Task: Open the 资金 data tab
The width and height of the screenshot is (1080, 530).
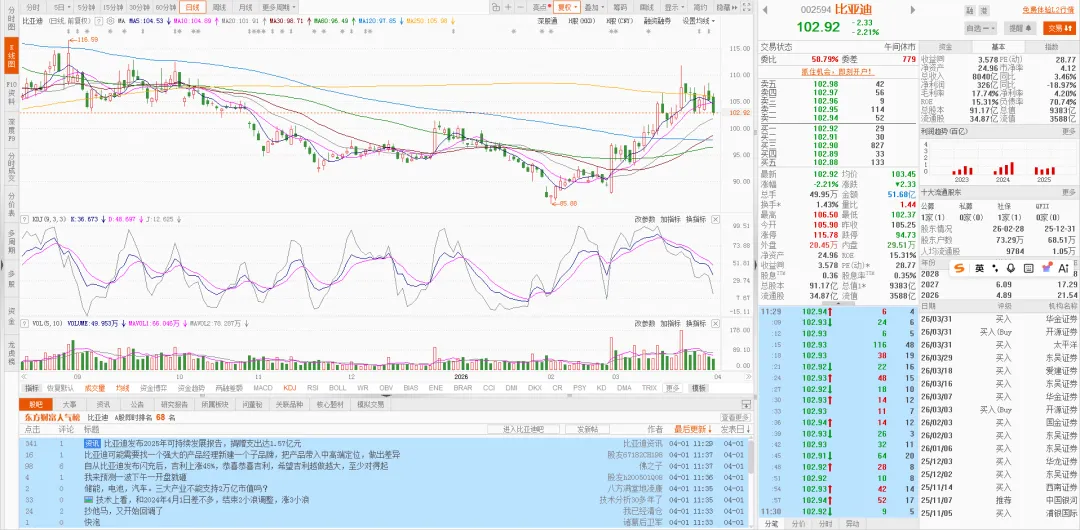Action: [945, 47]
